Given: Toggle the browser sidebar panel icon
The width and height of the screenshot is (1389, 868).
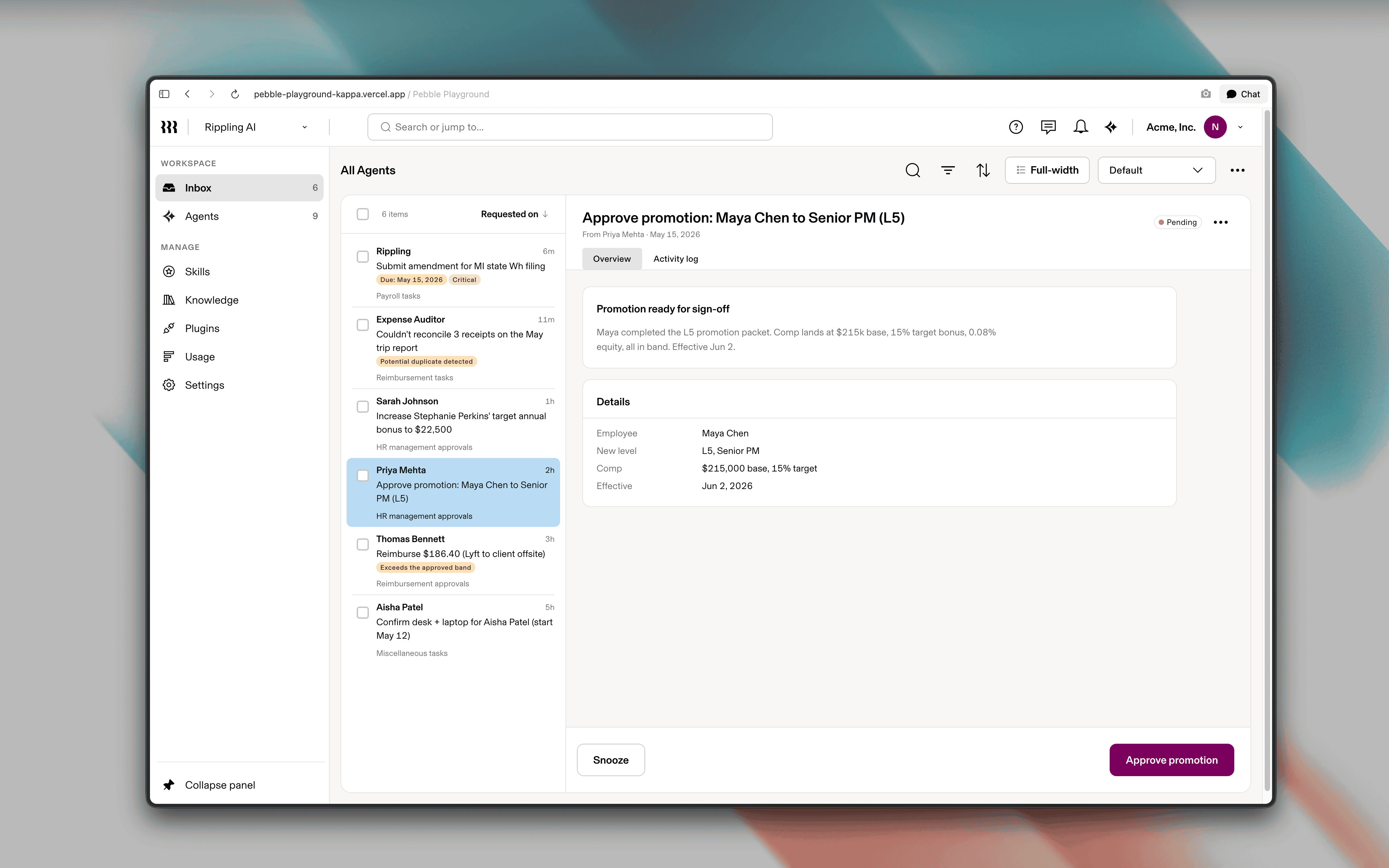Looking at the screenshot, I should point(164,94).
